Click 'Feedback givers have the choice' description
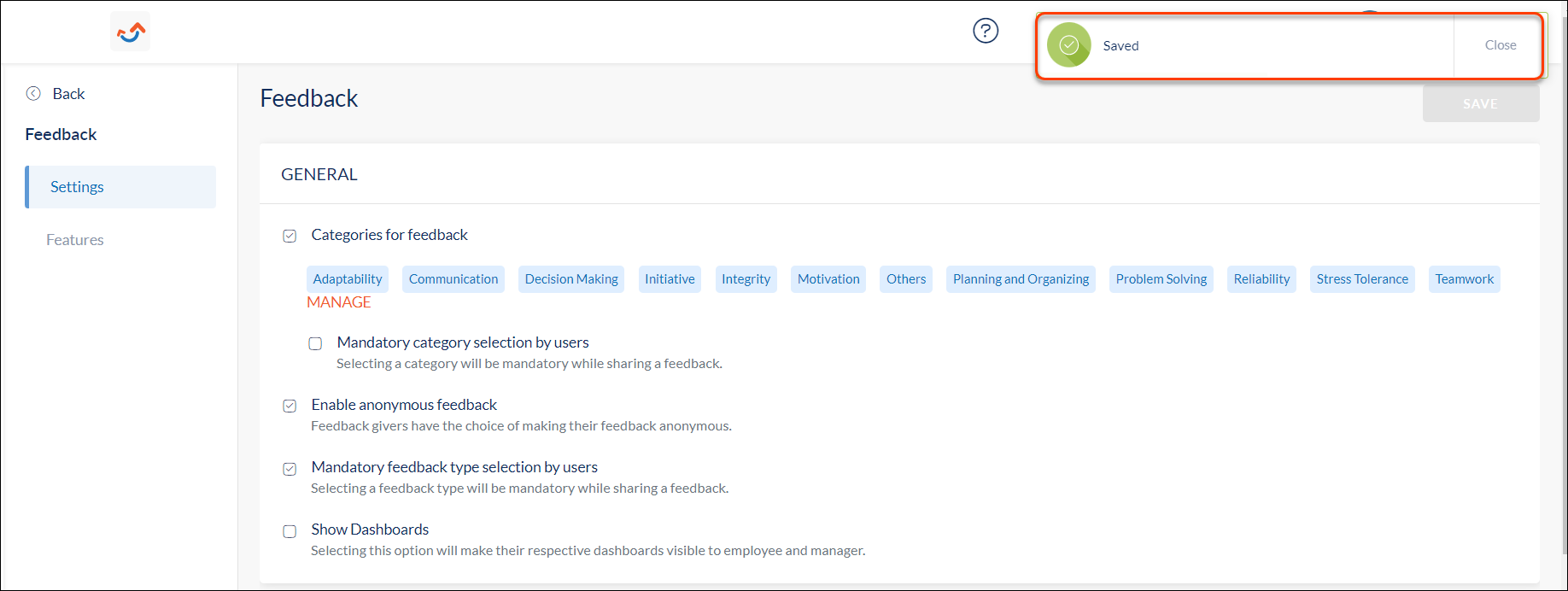Viewport: 1568px width, 591px height. pyautogui.click(x=521, y=426)
